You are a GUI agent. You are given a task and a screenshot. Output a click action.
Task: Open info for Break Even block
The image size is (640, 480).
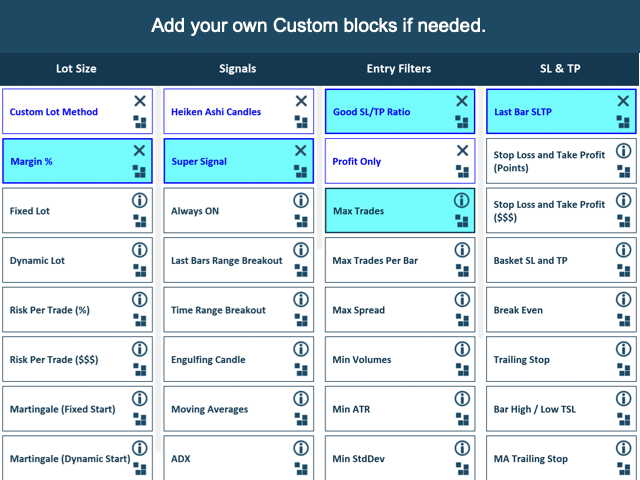pyautogui.click(x=623, y=300)
